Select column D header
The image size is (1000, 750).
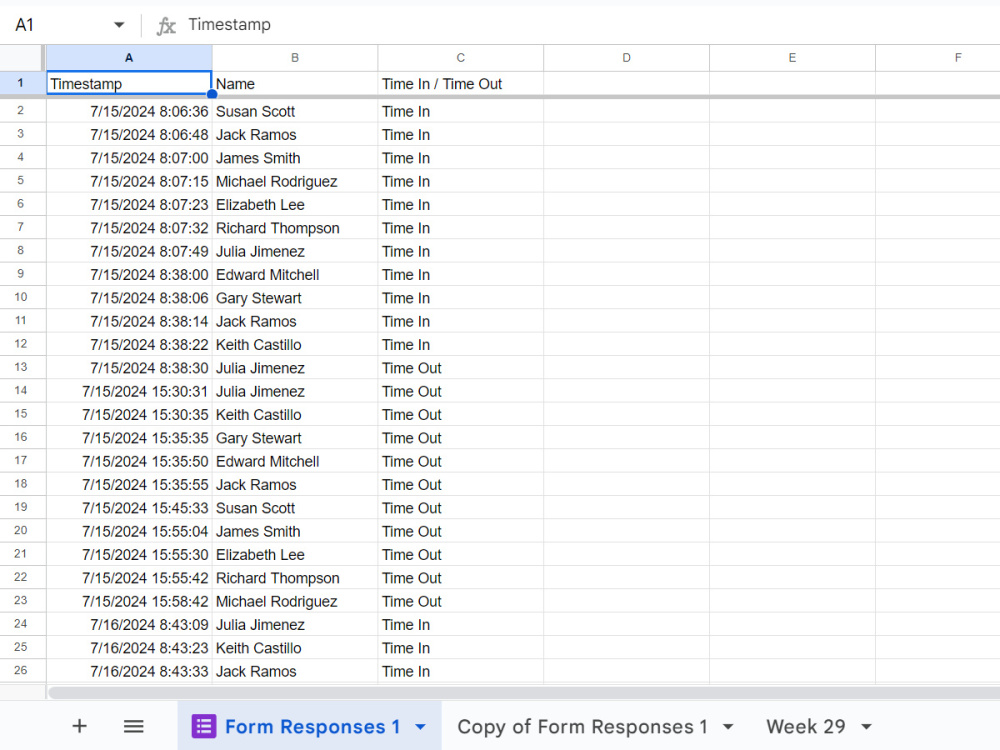tap(626, 58)
